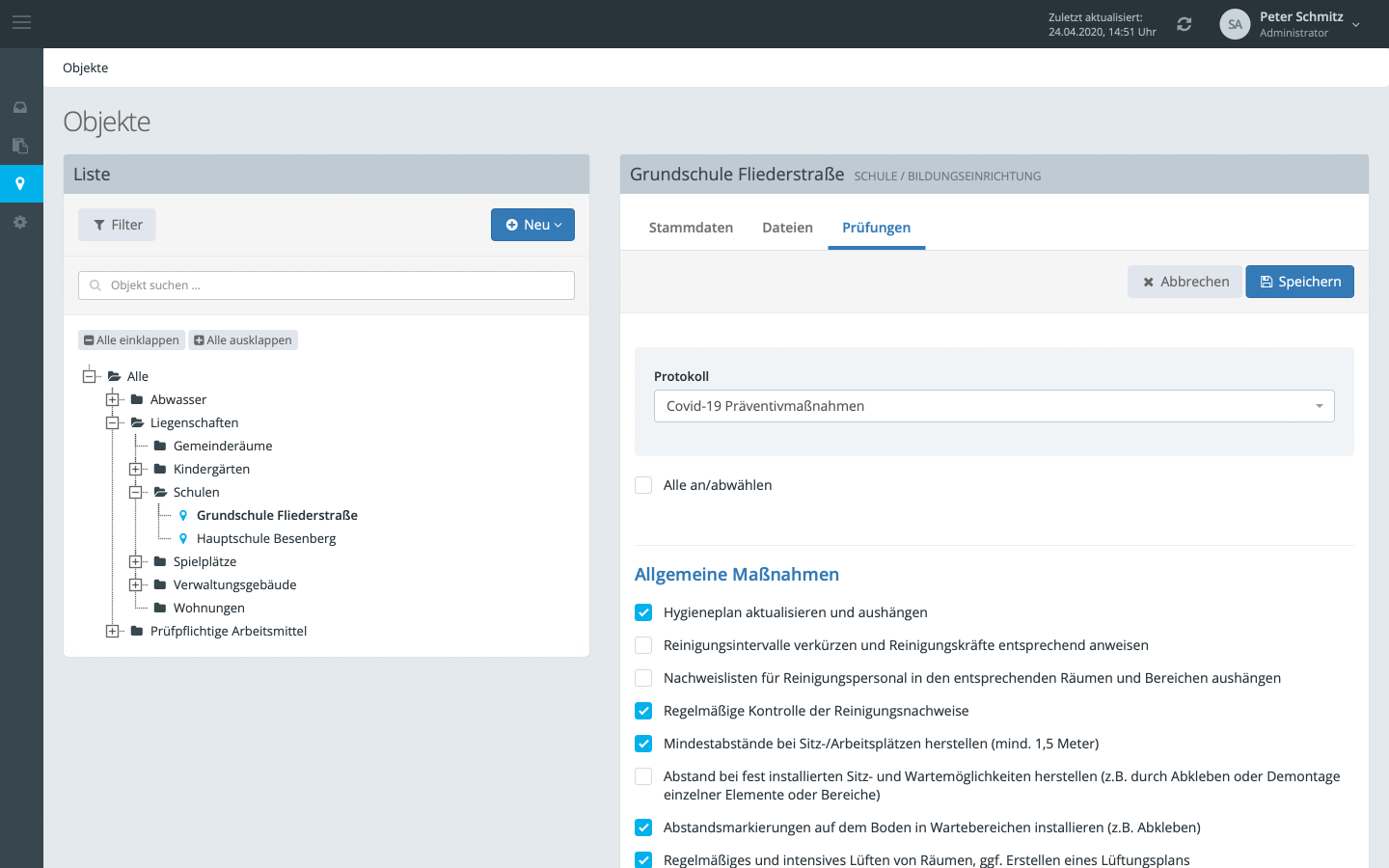Check Reinigungsintervalle verkürzen checkbox
Image resolution: width=1389 pixels, height=868 pixels.
643,645
